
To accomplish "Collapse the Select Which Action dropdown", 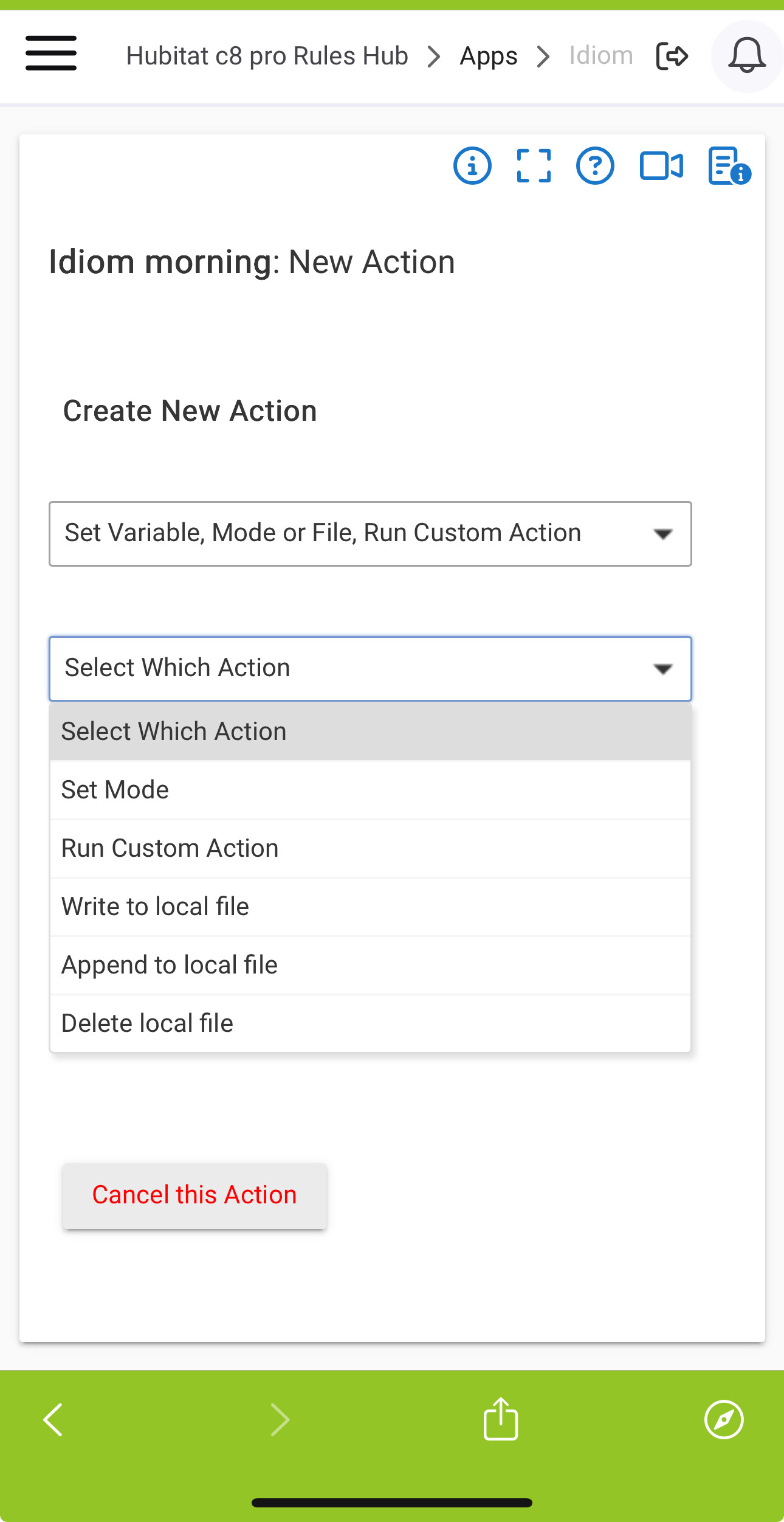I will (370, 669).
